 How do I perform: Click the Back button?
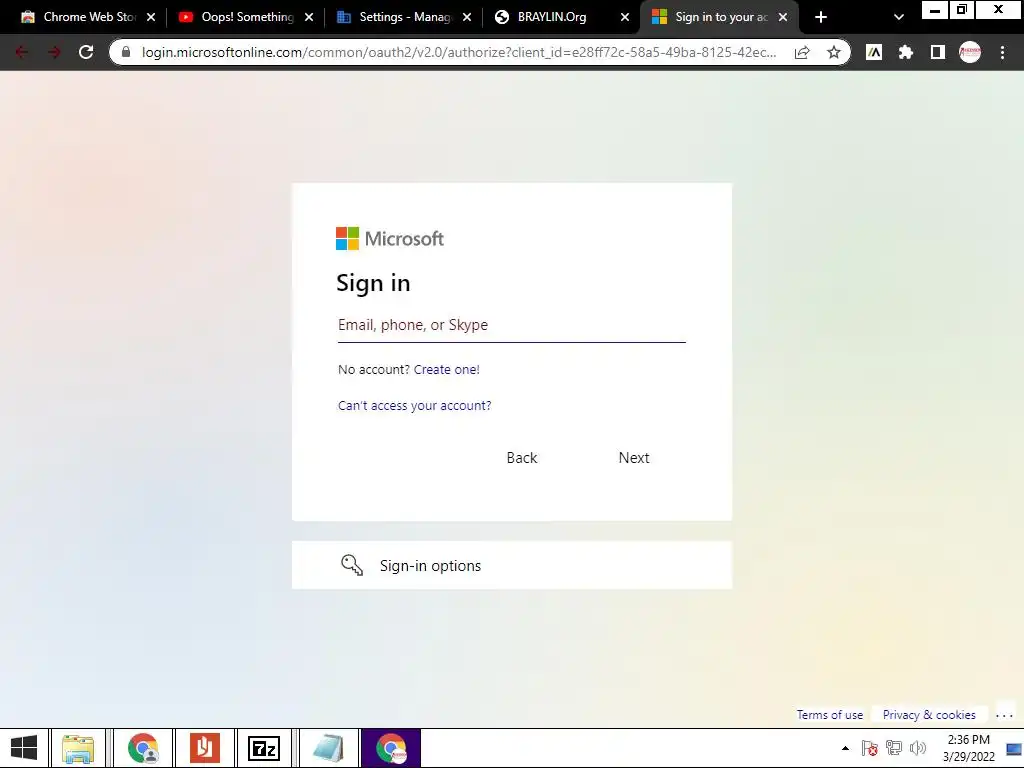[x=522, y=458]
